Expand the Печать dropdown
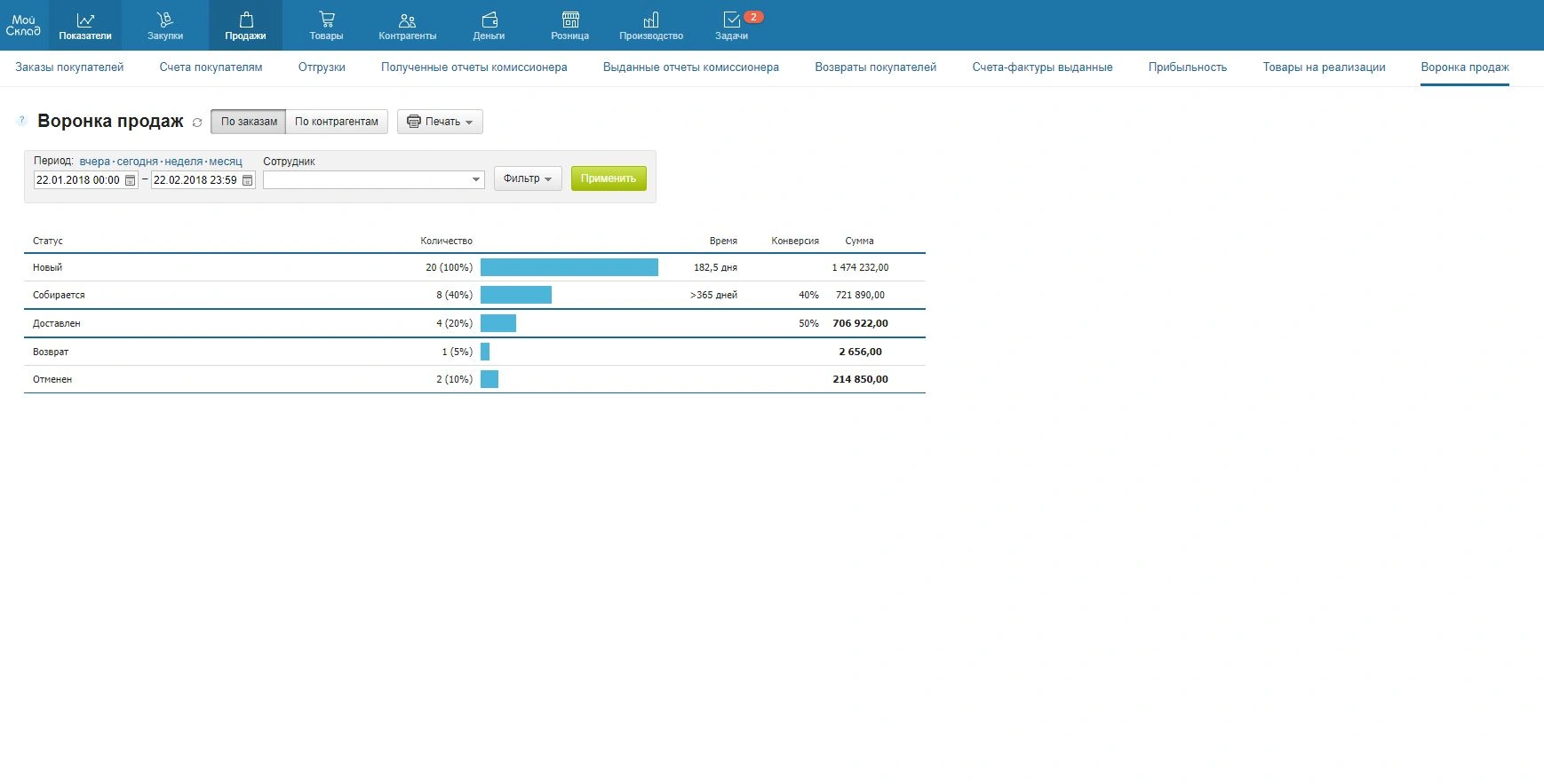1544x784 pixels. [440, 122]
